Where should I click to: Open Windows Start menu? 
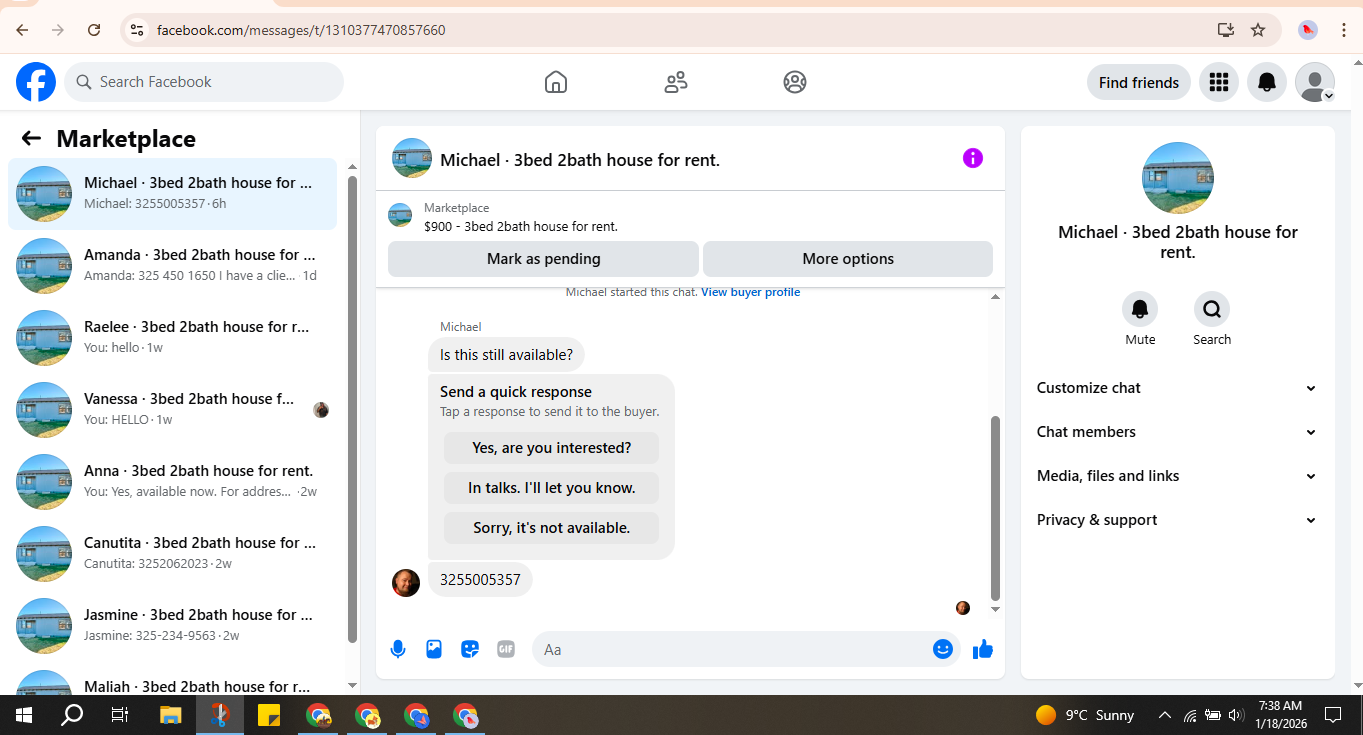(x=24, y=715)
